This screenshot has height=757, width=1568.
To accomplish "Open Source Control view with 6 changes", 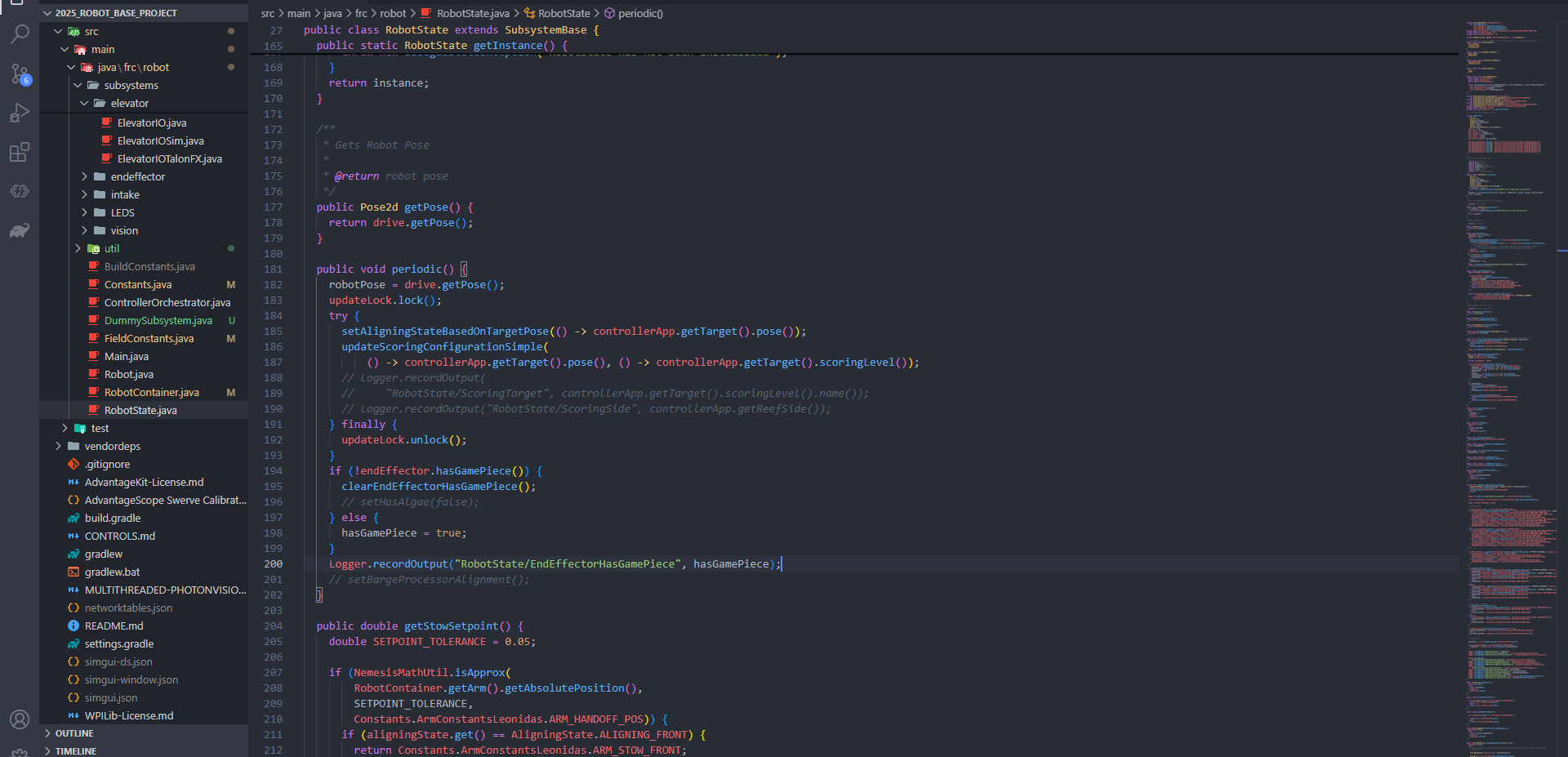I will 20,73.
